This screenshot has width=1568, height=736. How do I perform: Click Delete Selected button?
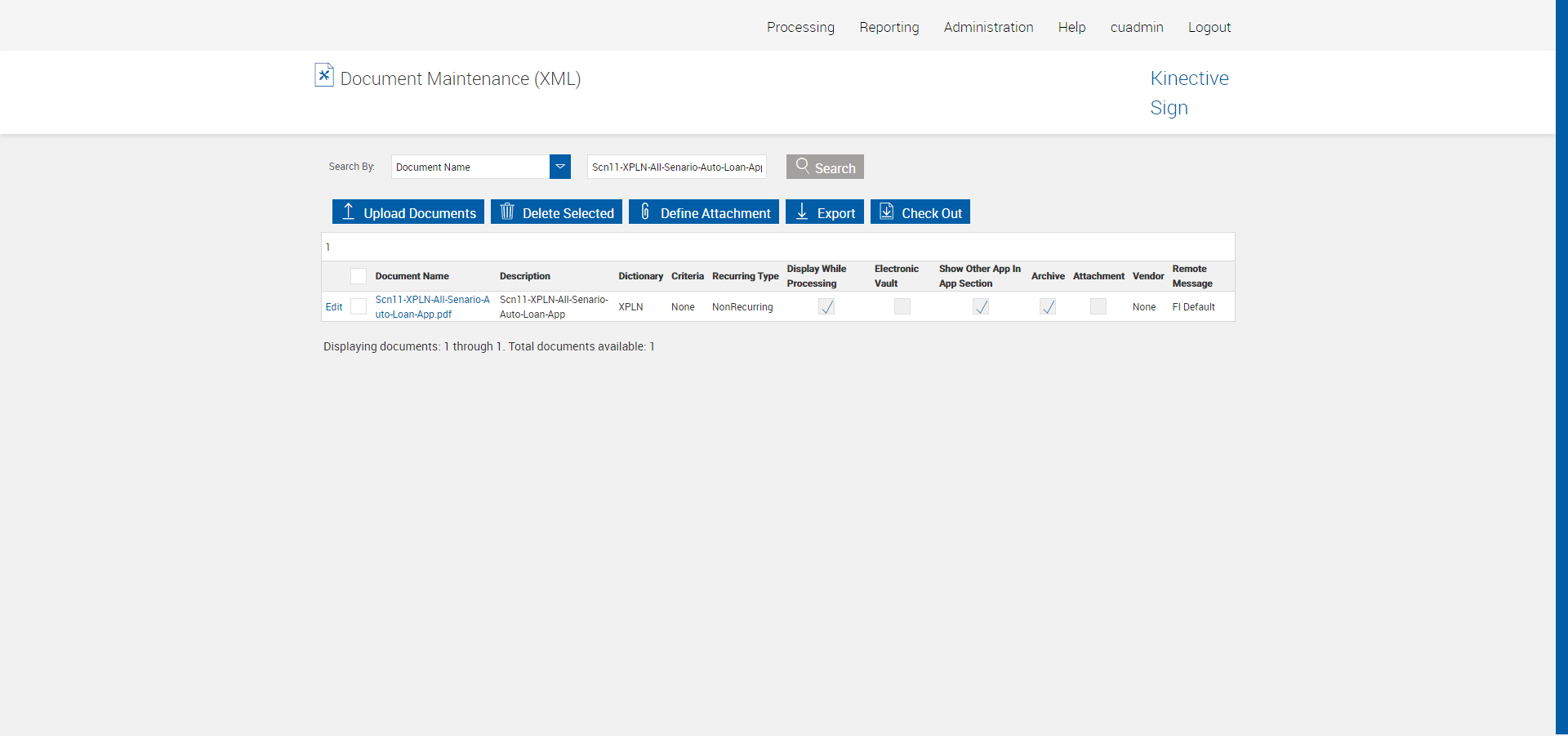[556, 212]
